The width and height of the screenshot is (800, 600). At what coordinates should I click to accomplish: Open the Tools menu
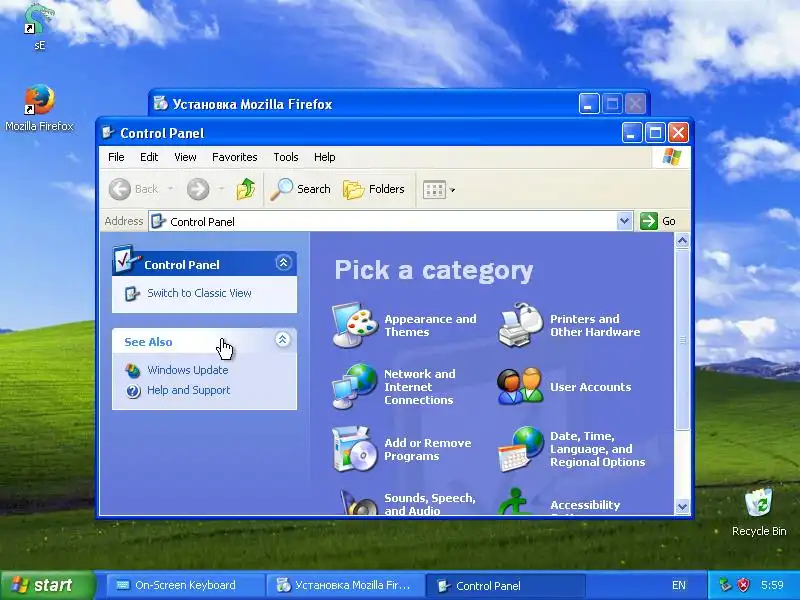[x=286, y=157]
